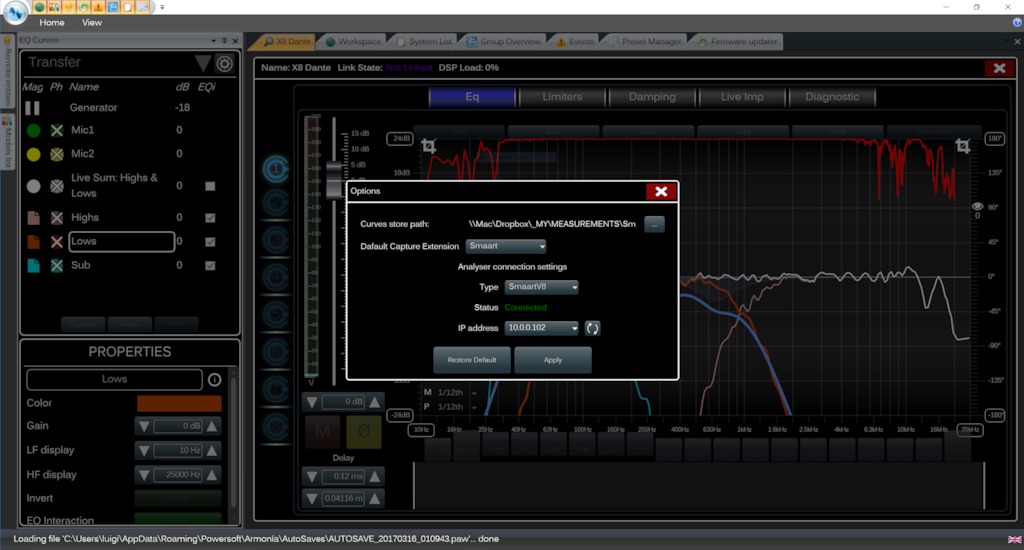Click the warning triangle quick access icon
This screenshot has width=1024, height=550.
click(x=98, y=7)
